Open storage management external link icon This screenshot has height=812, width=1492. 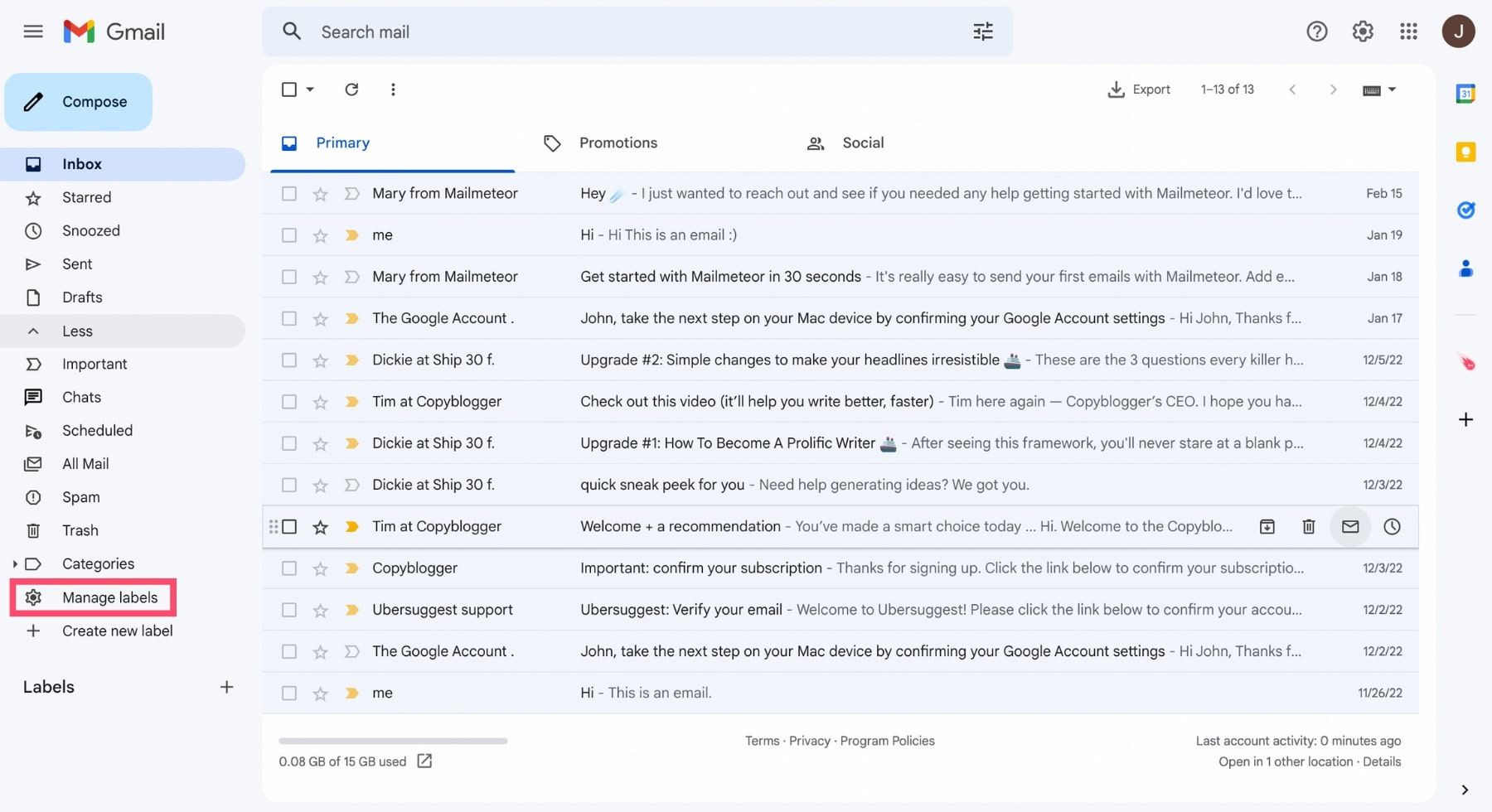click(424, 761)
